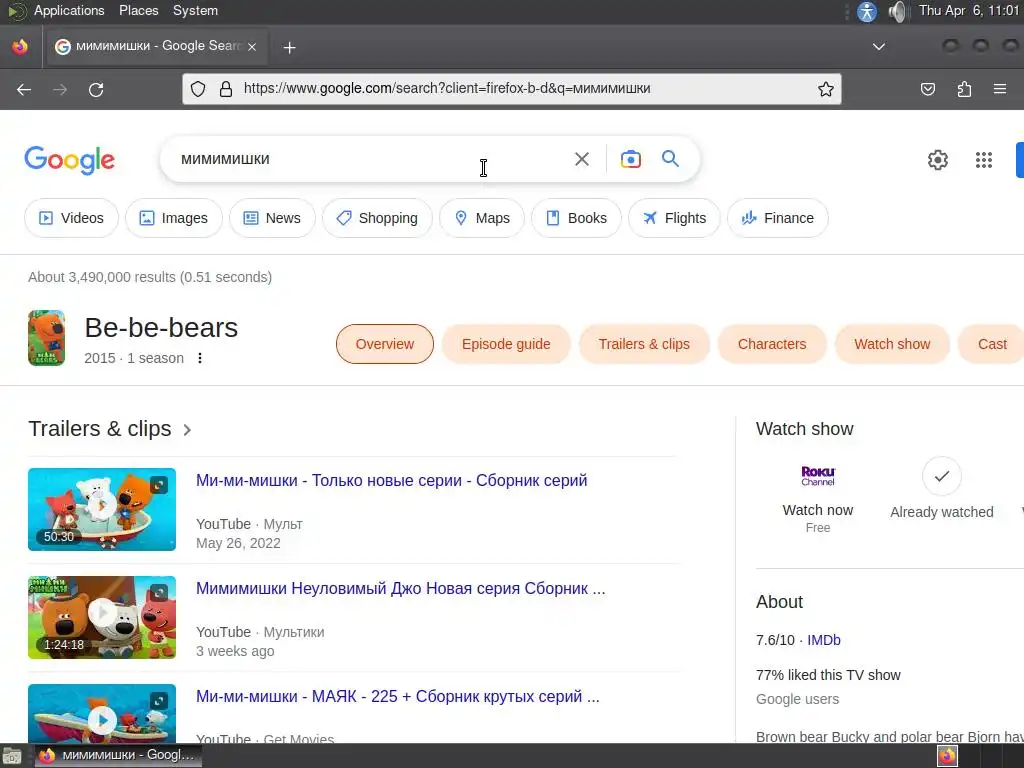This screenshot has height=768, width=1024.
Task: Filter results by Shopping
Action: pyautogui.click(x=377, y=218)
